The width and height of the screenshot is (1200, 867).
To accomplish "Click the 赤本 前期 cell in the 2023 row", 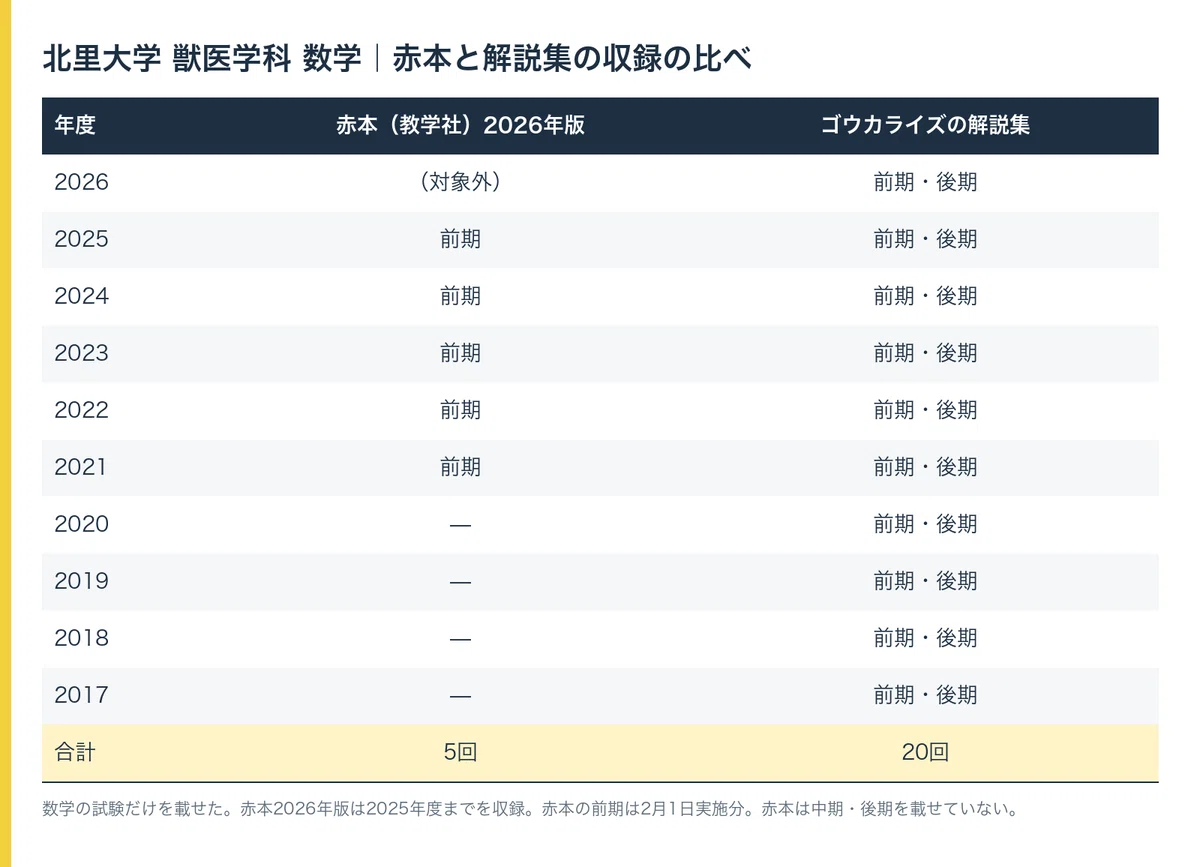I will (x=460, y=354).
